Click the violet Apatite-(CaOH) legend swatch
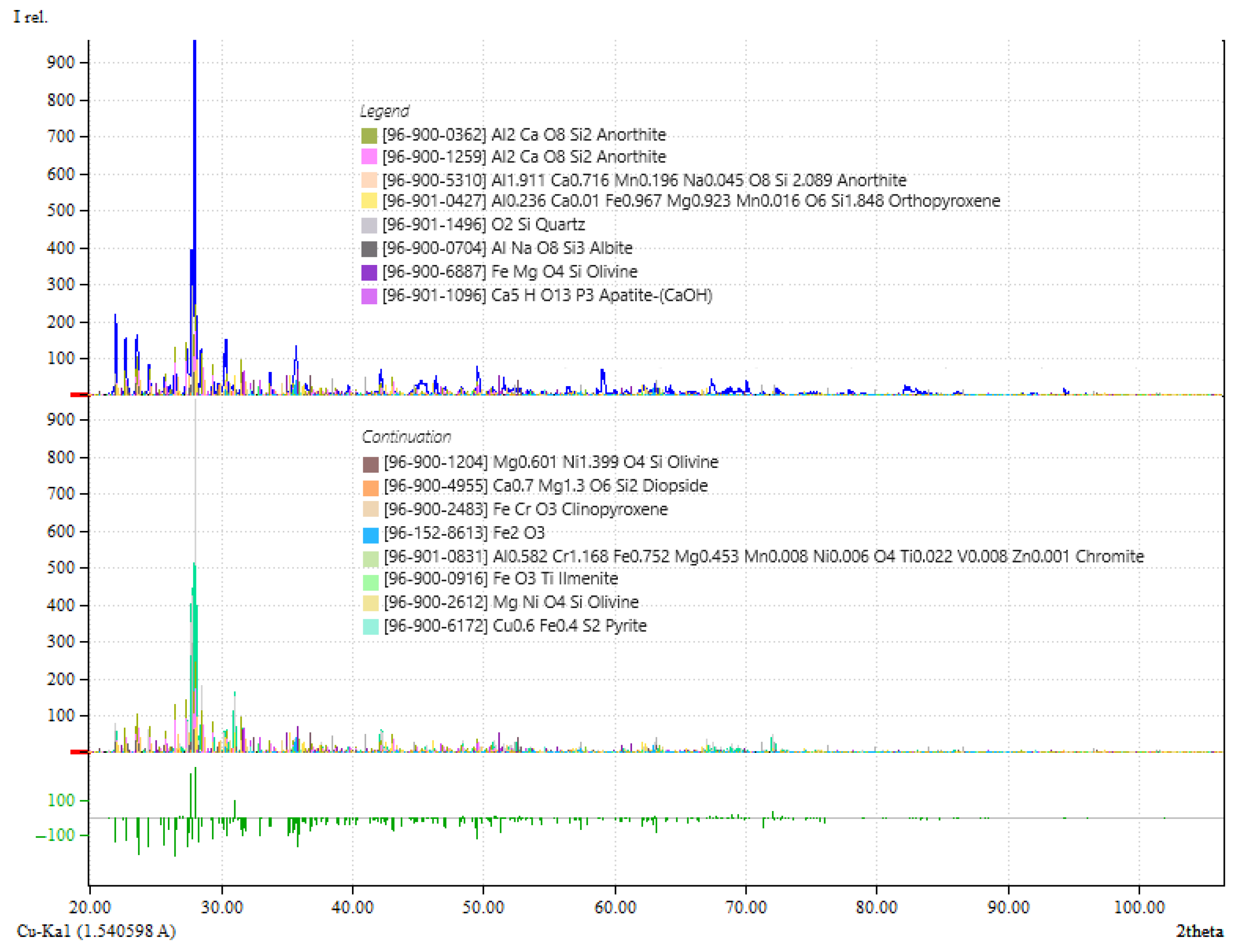 pyautogui.click(x=369, y=296)
